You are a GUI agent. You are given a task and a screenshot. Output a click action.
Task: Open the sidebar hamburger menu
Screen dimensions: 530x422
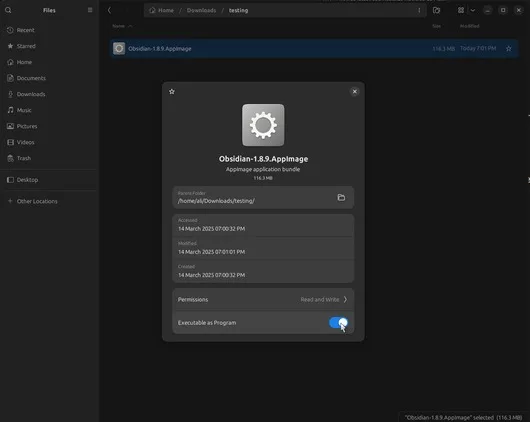point(90,10)
